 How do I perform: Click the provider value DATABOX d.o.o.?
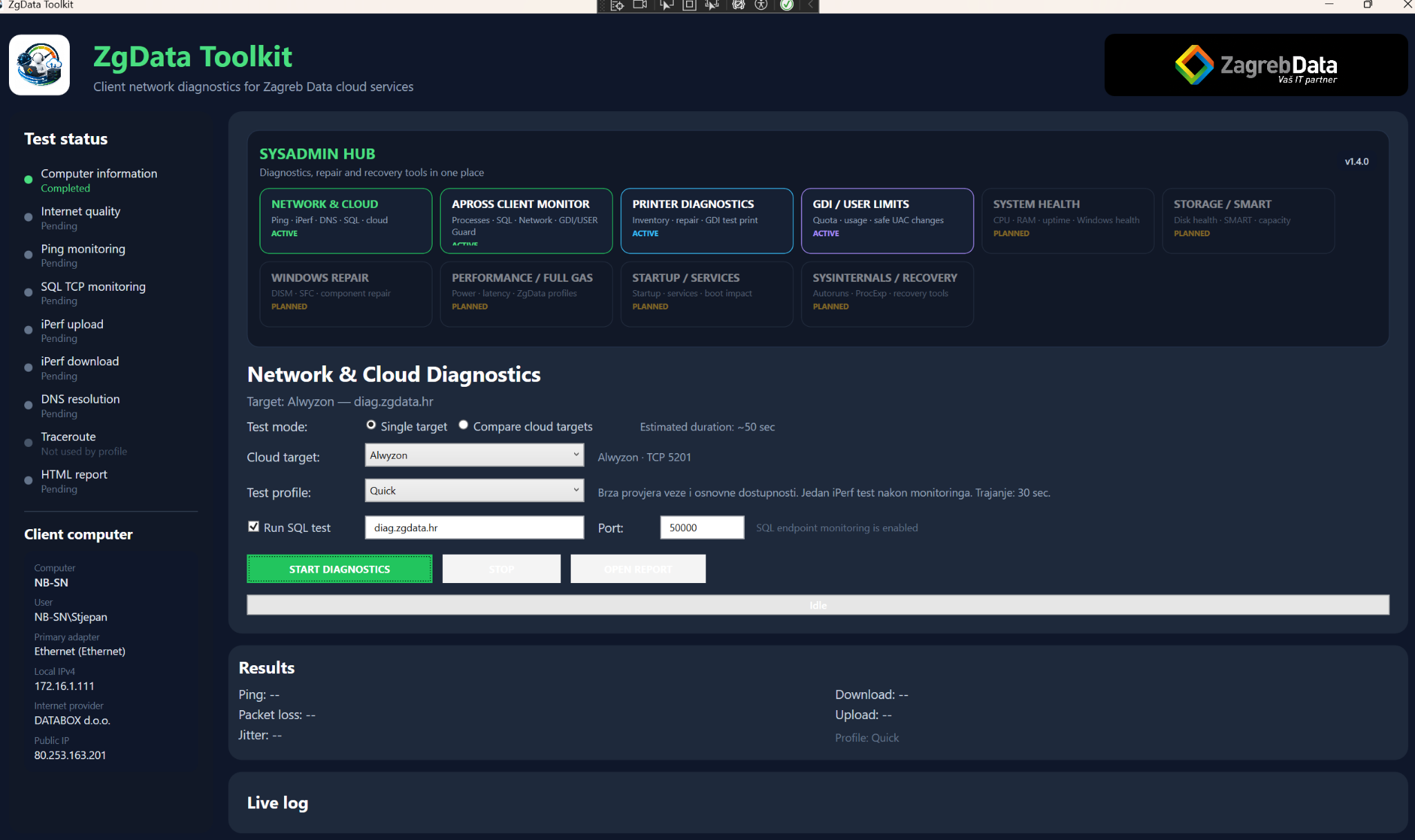click(x=73, y=720)
